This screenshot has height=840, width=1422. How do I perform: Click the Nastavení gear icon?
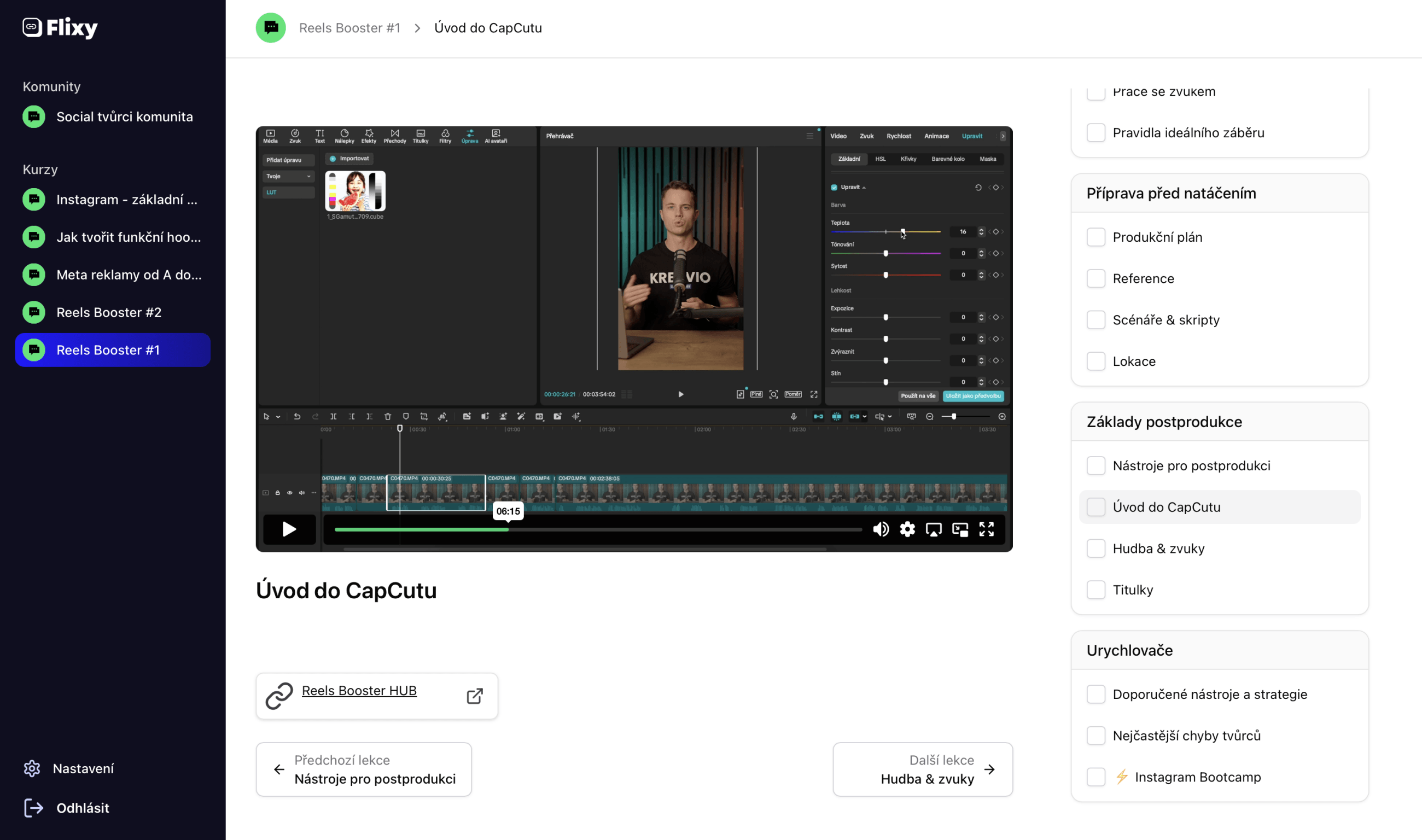32,768
